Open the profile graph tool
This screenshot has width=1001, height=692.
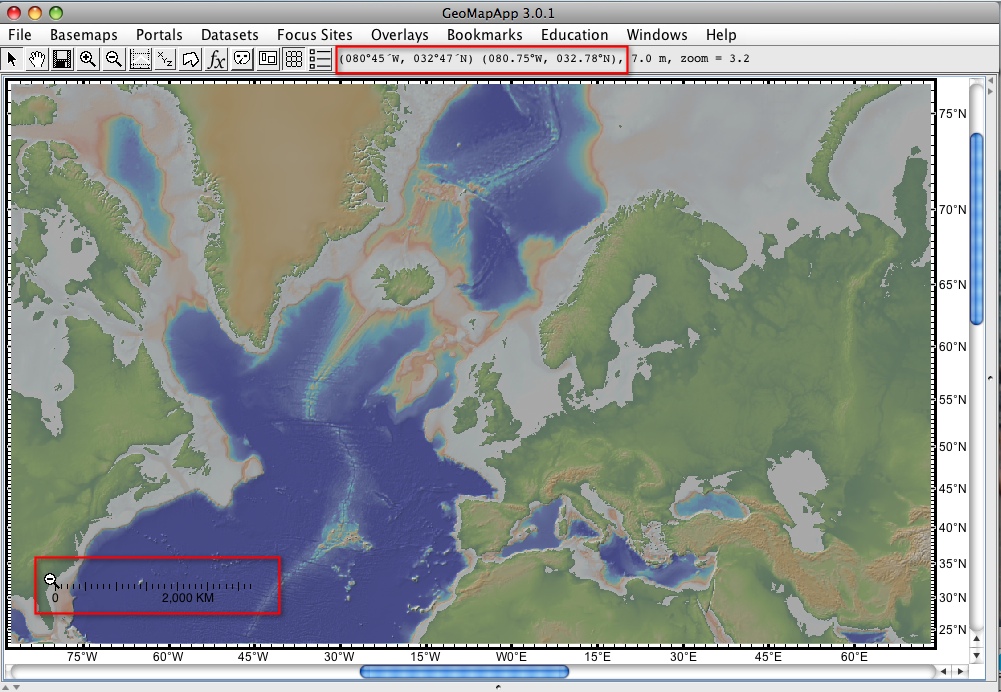tap(139, 58)
